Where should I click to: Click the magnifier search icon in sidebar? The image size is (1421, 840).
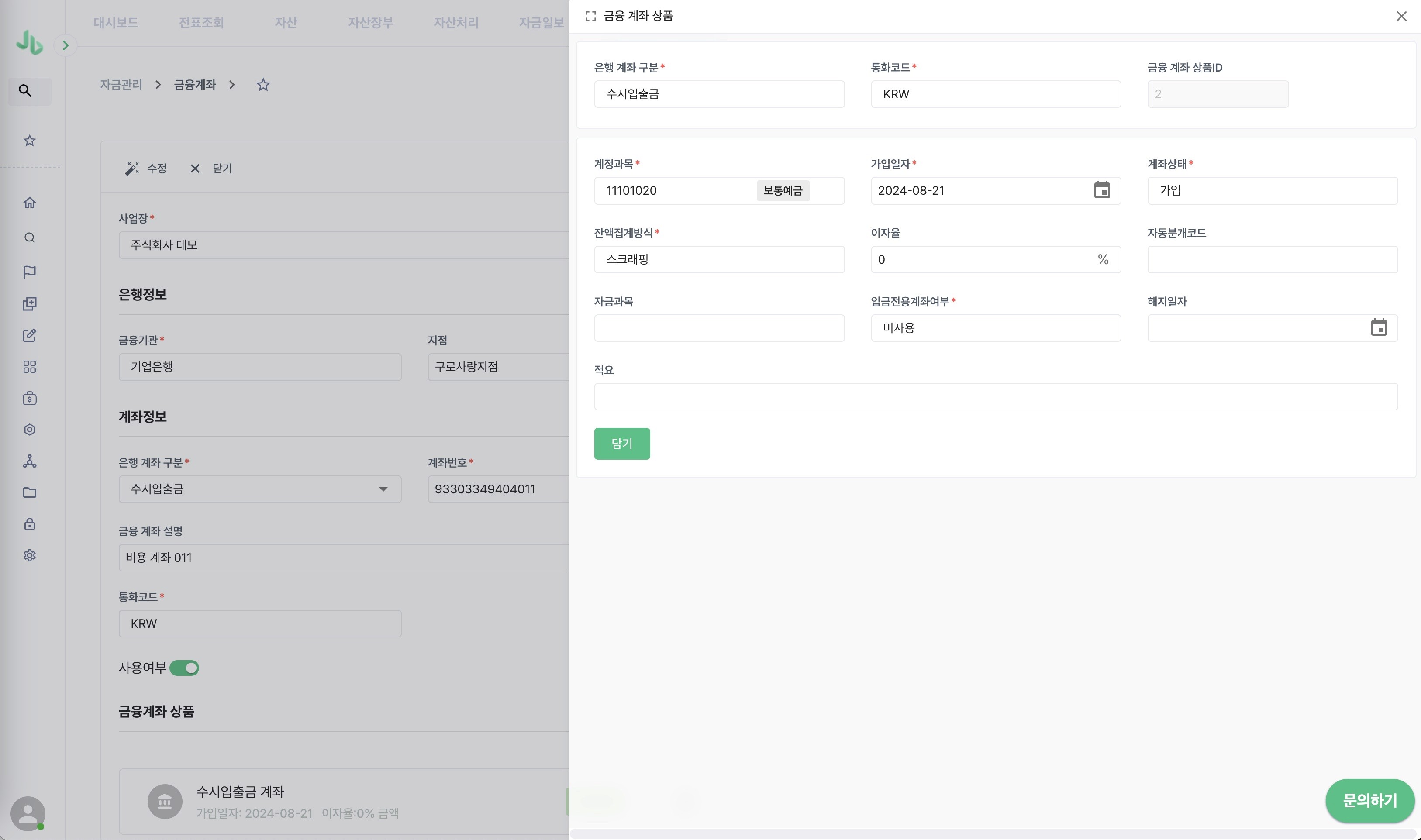click(25, 90)
